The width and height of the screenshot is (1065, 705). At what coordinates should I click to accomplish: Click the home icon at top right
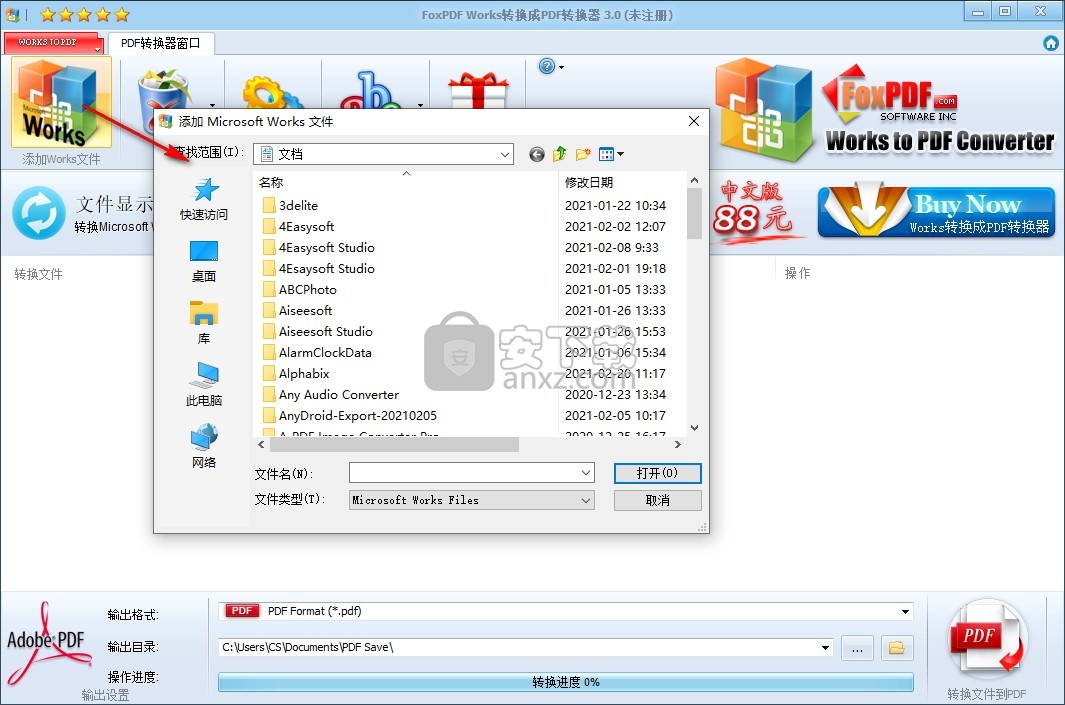coord(1051,43)
